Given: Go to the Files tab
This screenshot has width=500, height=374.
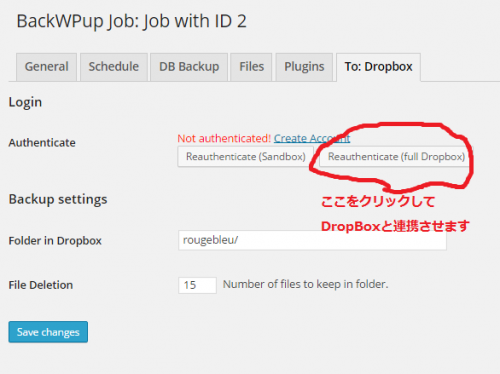Looking at the screenshot, I should tap(251, 67).
